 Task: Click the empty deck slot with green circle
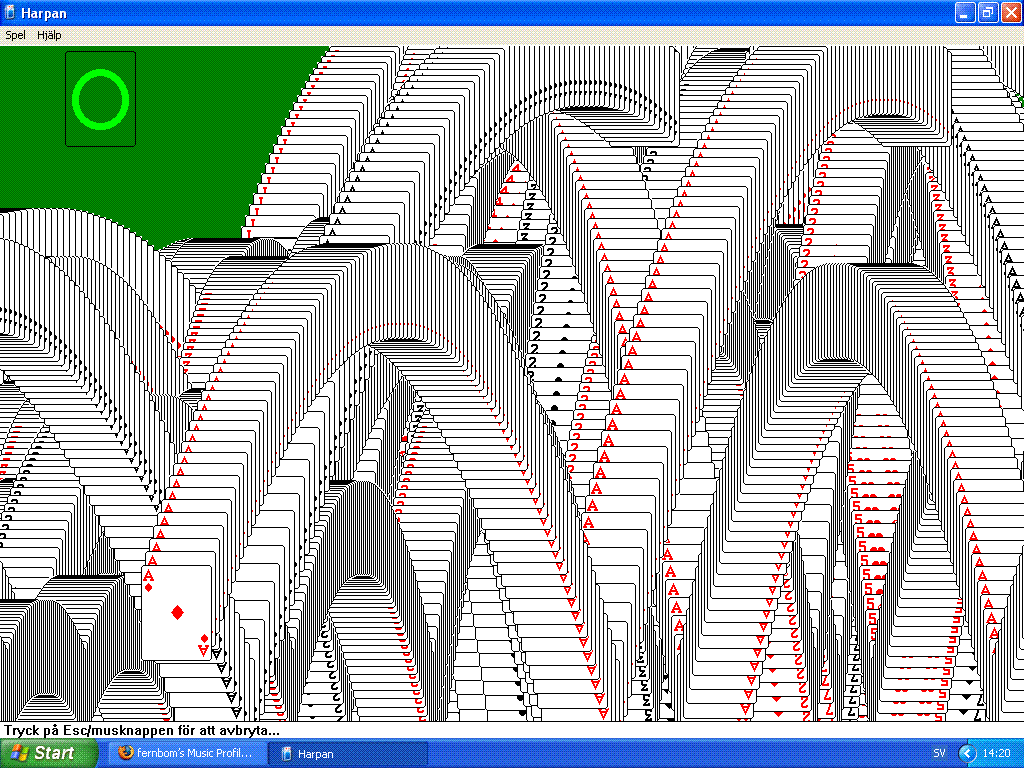tap(101, 99)
